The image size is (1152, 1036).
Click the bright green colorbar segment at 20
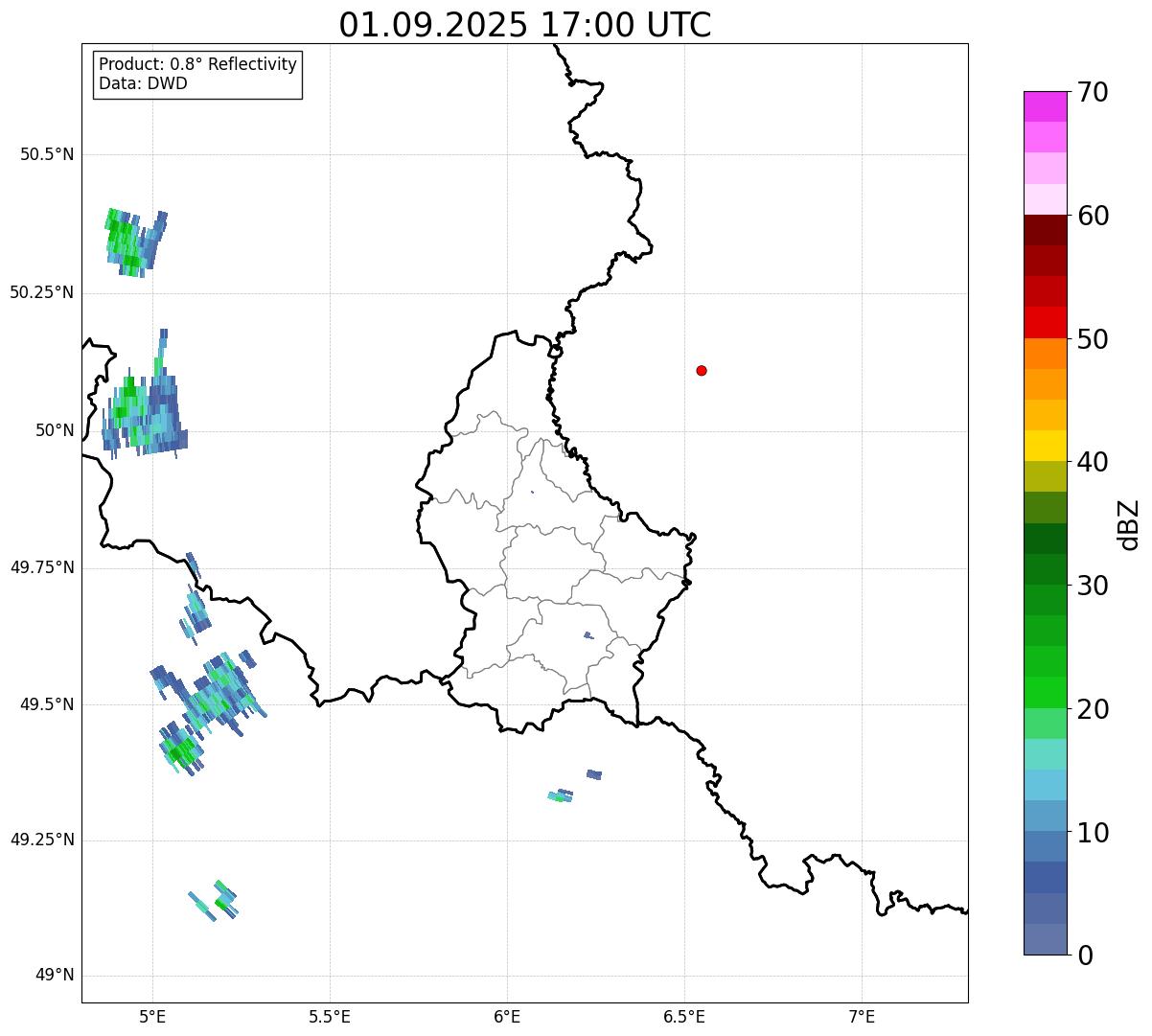(1045, 693)
